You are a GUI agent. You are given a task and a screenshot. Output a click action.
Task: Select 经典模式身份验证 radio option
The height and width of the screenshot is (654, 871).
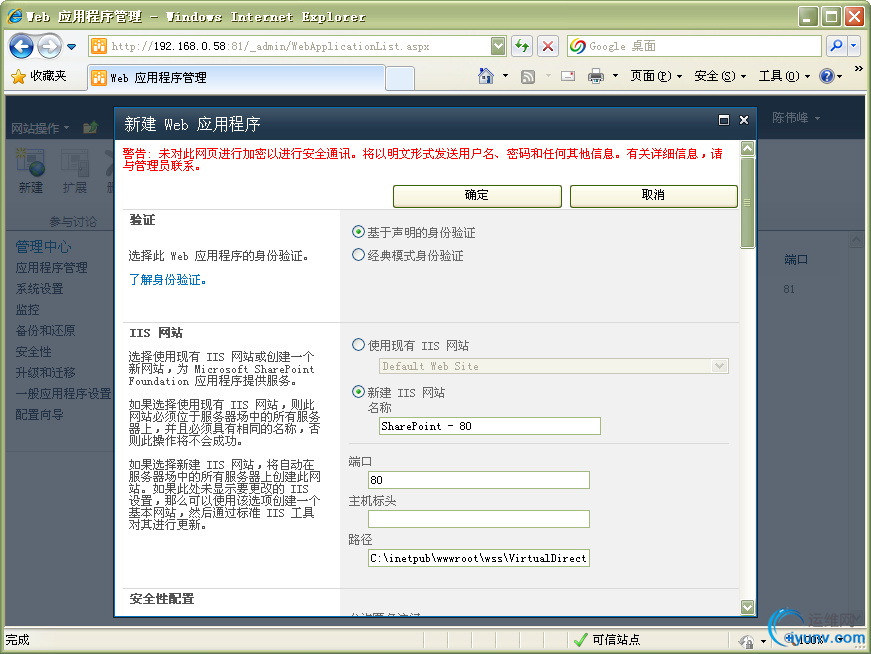click(x=358, y=255)
